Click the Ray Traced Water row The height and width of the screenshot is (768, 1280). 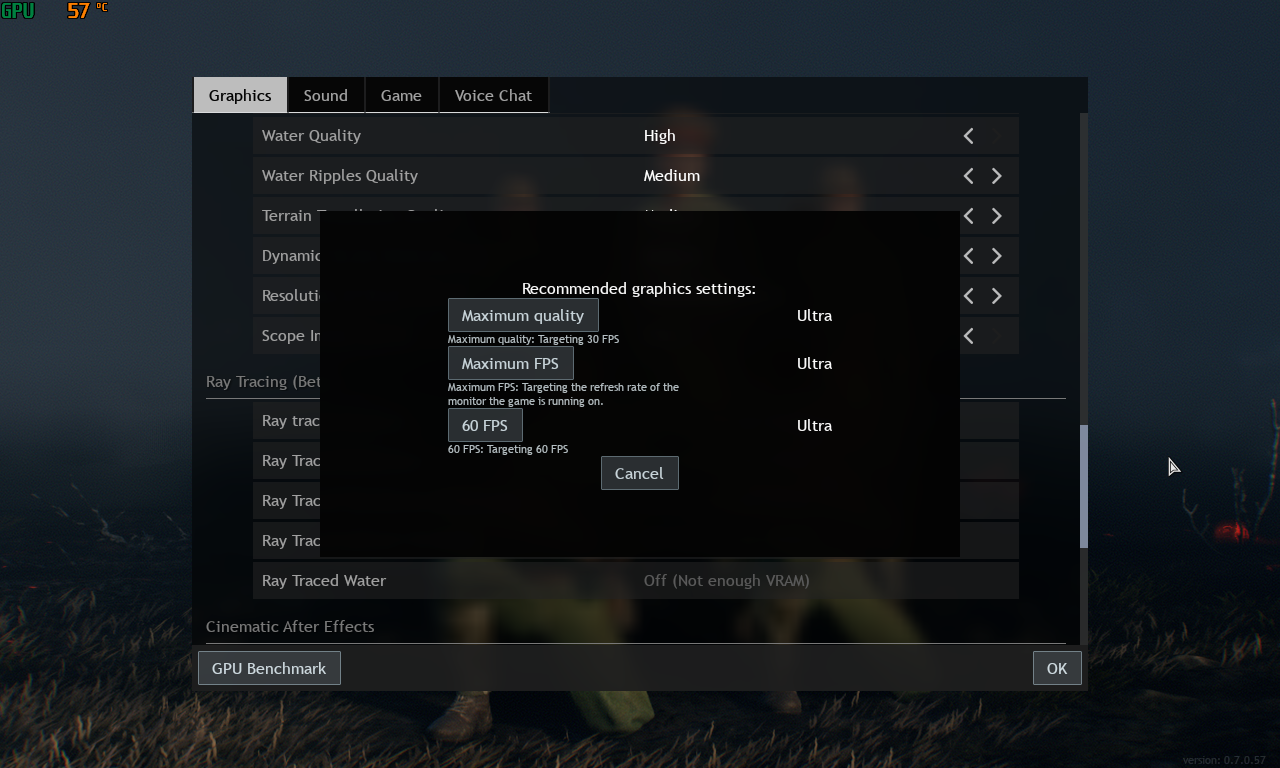tap(636, 580)
